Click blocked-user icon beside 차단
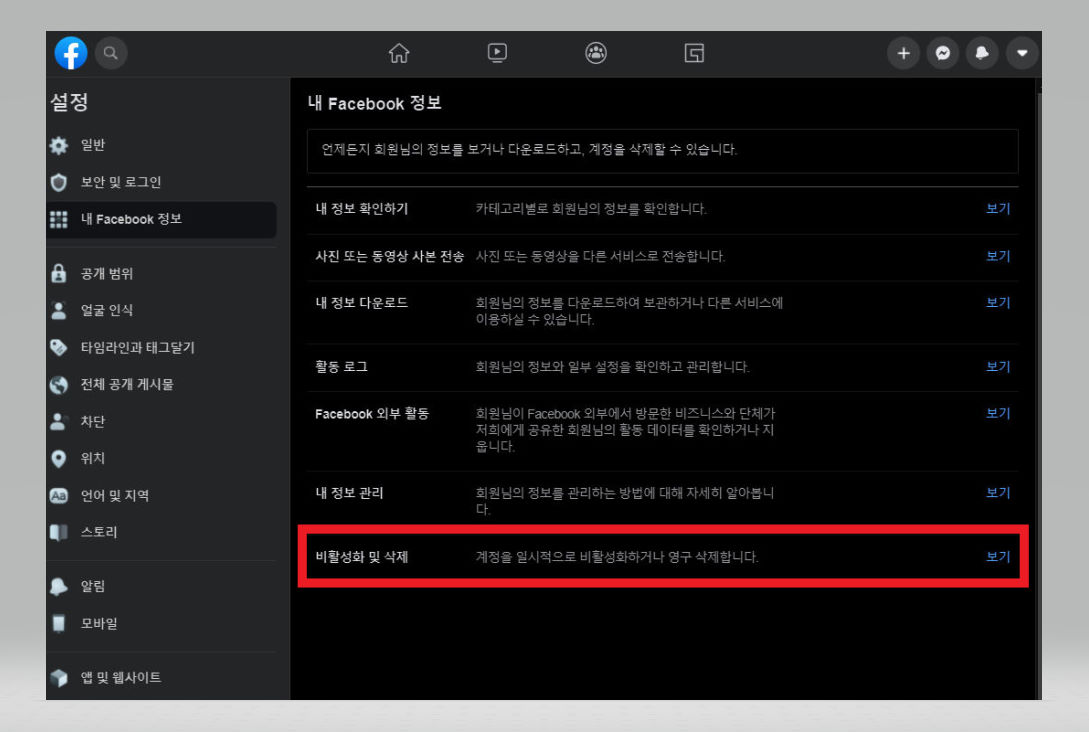The width and height of the screenshot is (1089, 732). pos(59,421)
